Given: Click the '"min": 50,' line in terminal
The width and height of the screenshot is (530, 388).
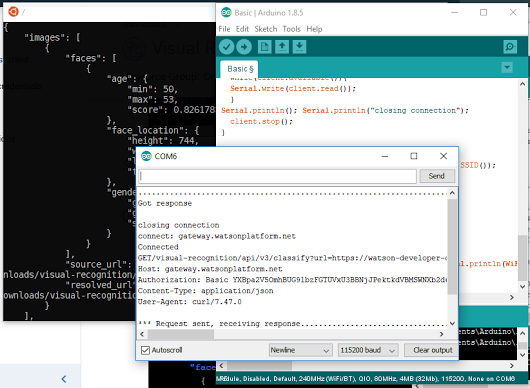Looking at the screenshot, I should coord(152,89).
